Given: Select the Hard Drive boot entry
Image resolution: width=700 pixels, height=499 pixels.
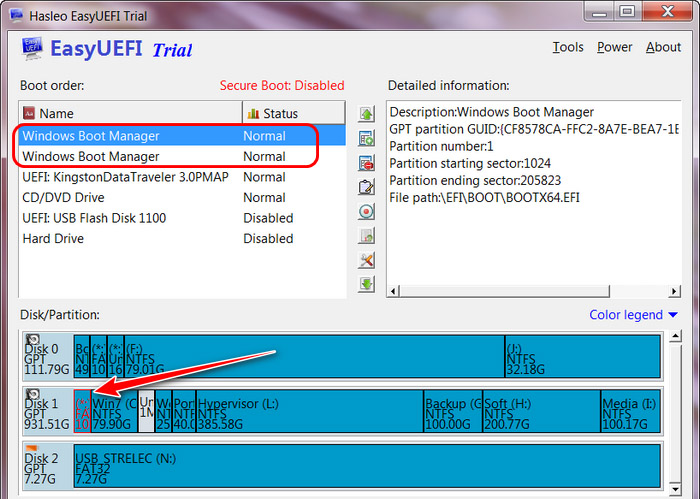Looking at the screenshot, I should [182, 238].
